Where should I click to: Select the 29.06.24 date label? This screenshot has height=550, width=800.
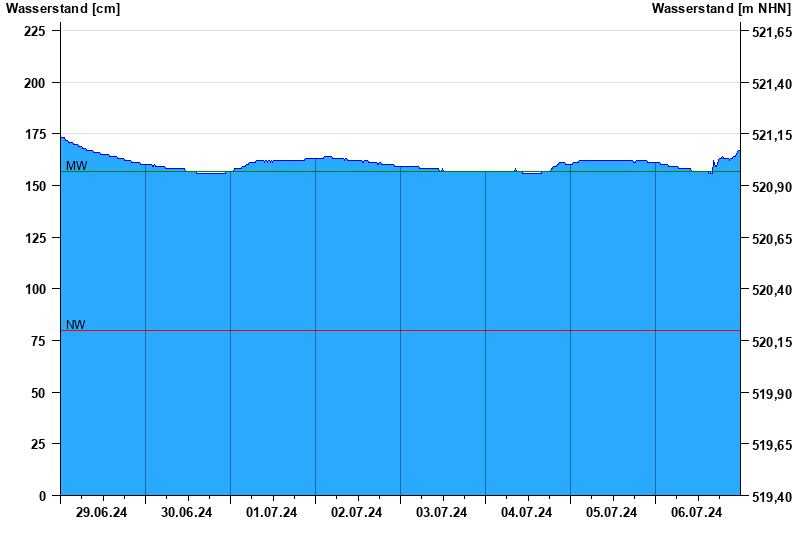tap(102, 513)
